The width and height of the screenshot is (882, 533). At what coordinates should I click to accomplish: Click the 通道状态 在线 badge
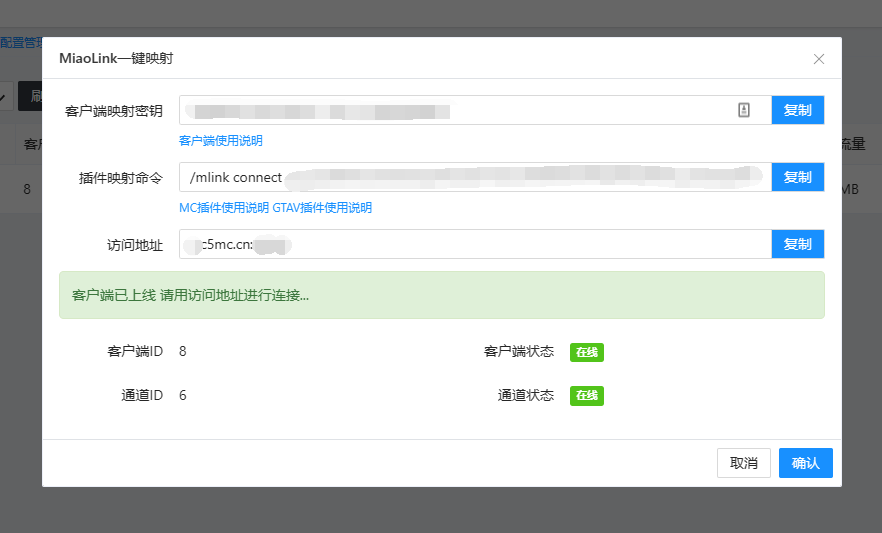coord(587,396)
